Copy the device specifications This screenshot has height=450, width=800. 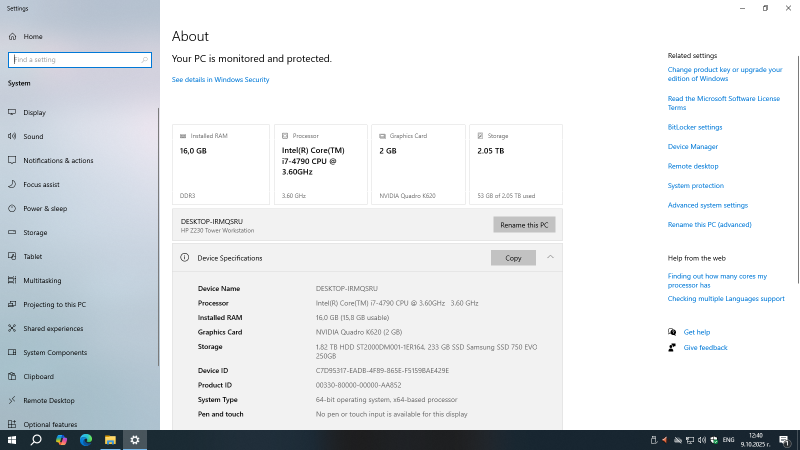pyautogui.click(x=513, y=258)
